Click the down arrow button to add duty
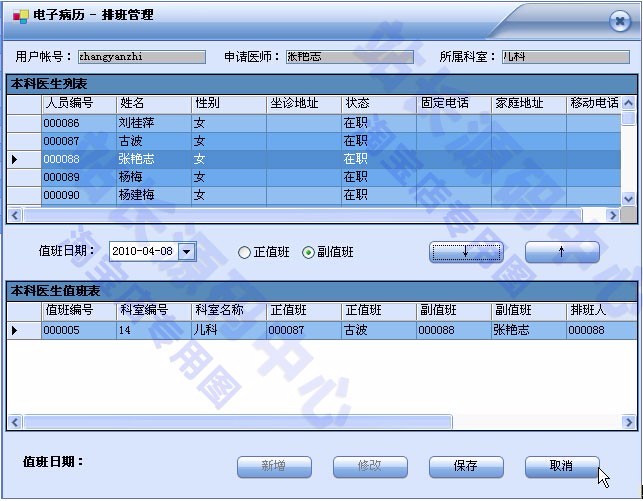This screenshot has width=643, height=501. [466, 252]
